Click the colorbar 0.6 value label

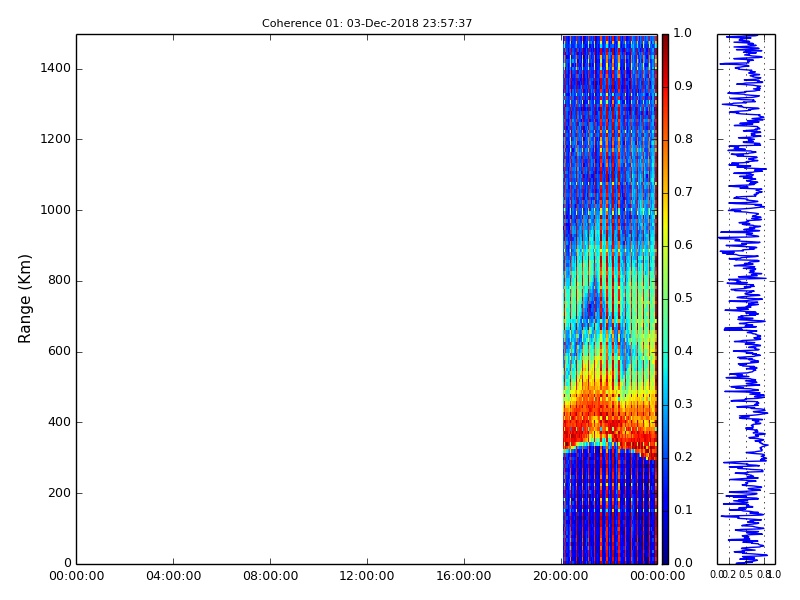point(683,245)
